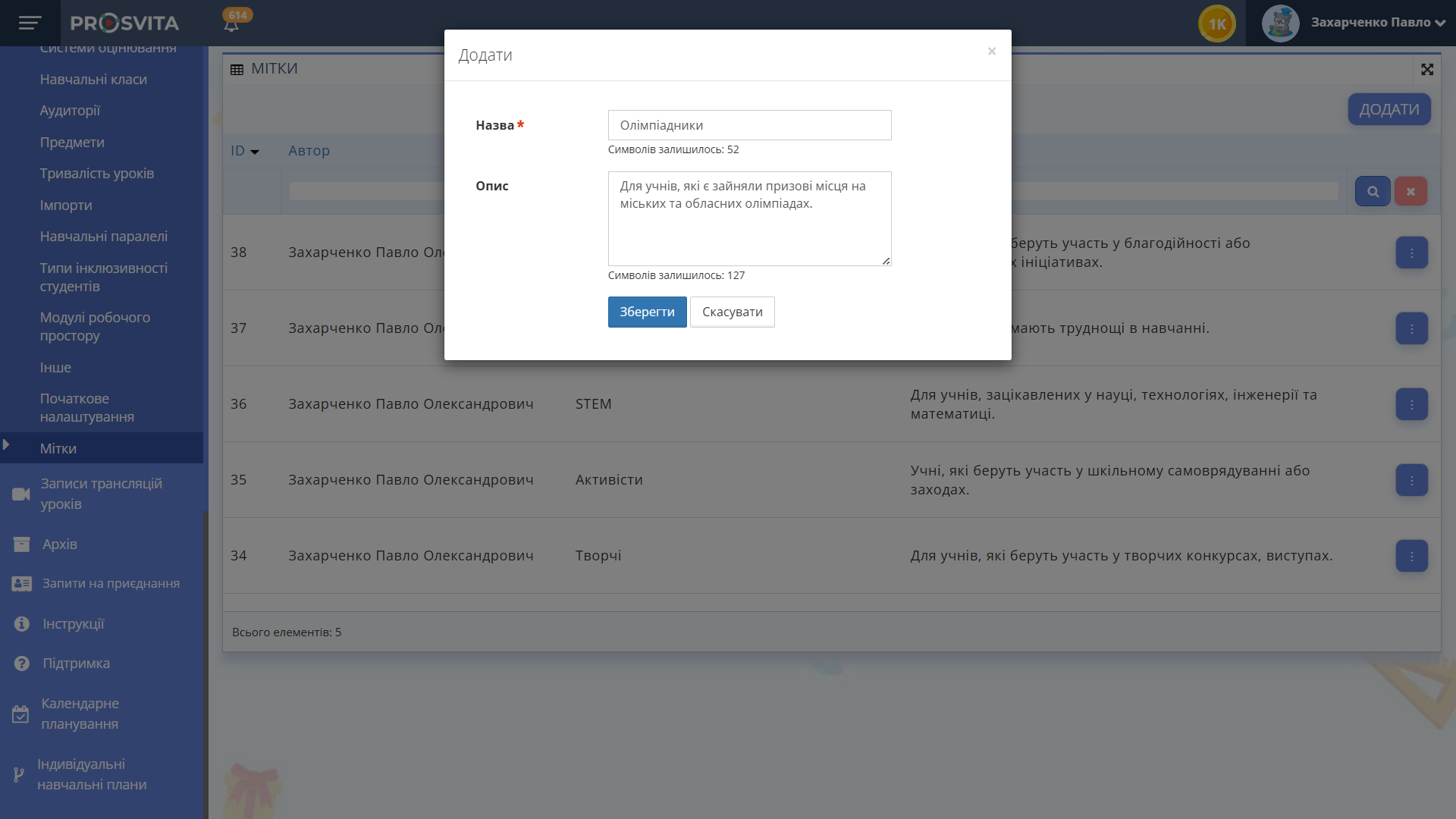This screenshot has height=819, width=1456.
Task: Sort by the ID column arrow
Action: coord(255,152)
